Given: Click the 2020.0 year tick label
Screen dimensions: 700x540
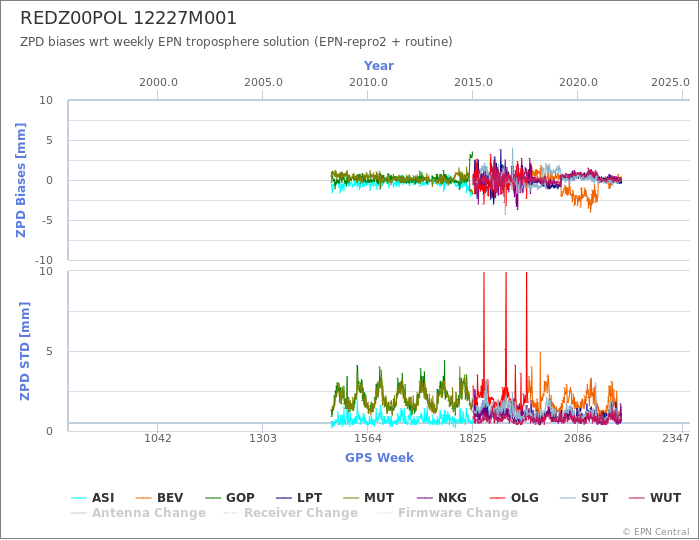Looking at the screenshot, I should [x=578, y=83].
